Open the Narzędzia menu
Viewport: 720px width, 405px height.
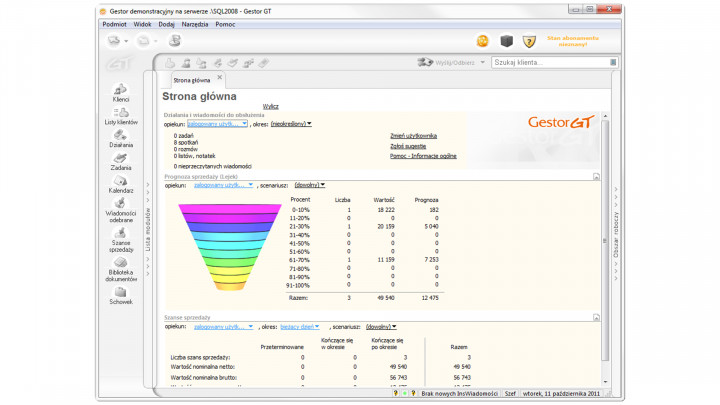[197, 22]
